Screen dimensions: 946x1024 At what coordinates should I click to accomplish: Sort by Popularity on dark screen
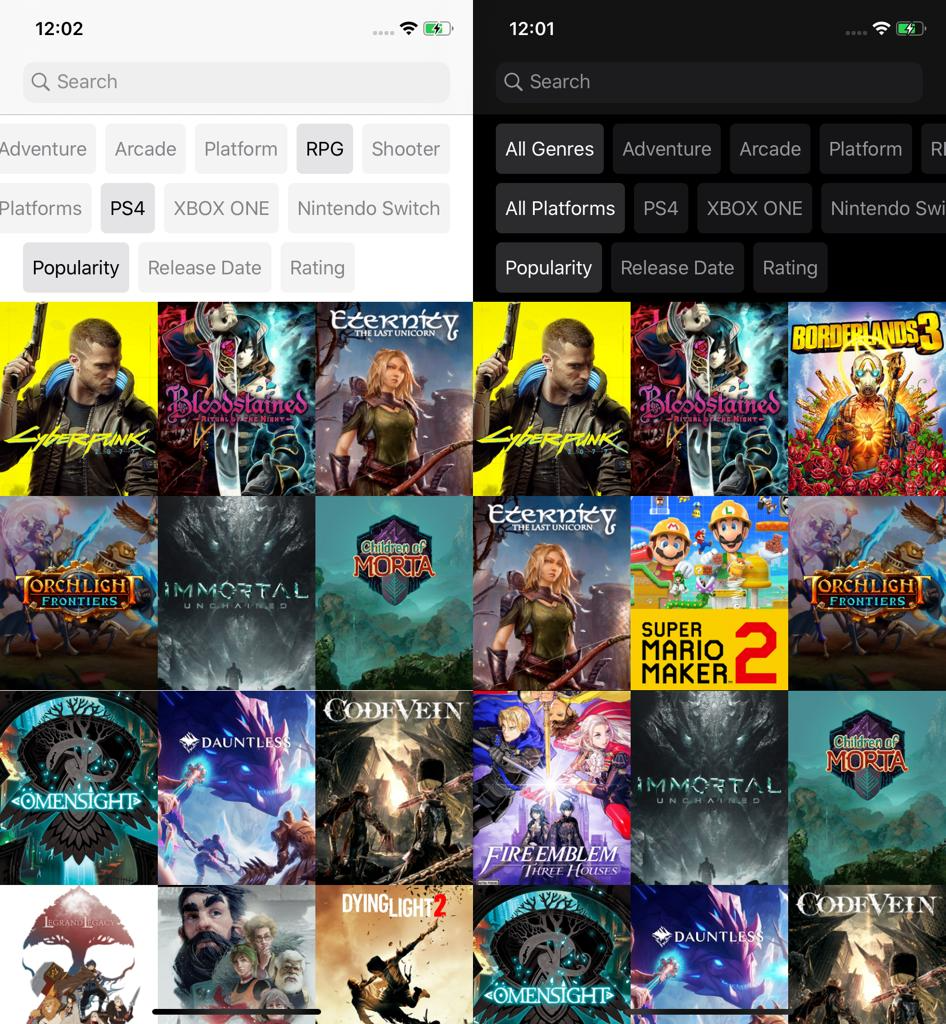coord(548,268)
